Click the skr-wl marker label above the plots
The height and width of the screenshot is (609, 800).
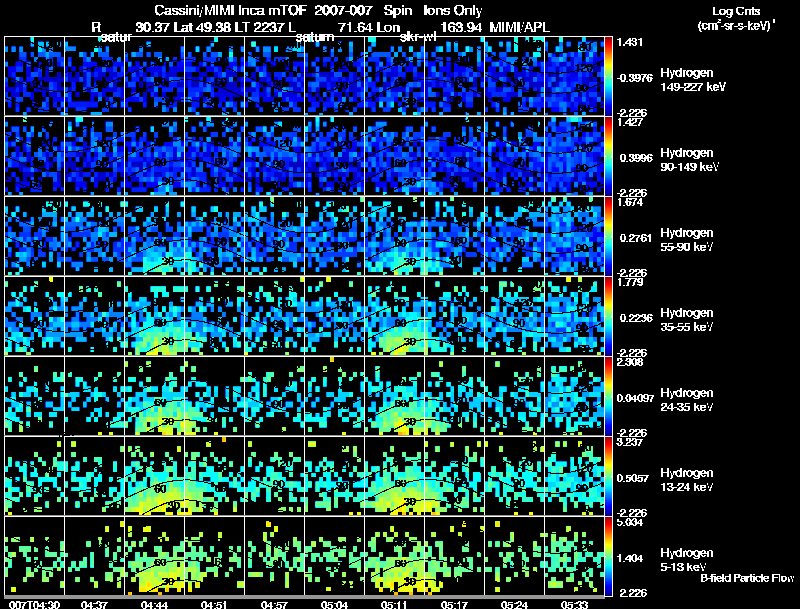coord(418,37)
